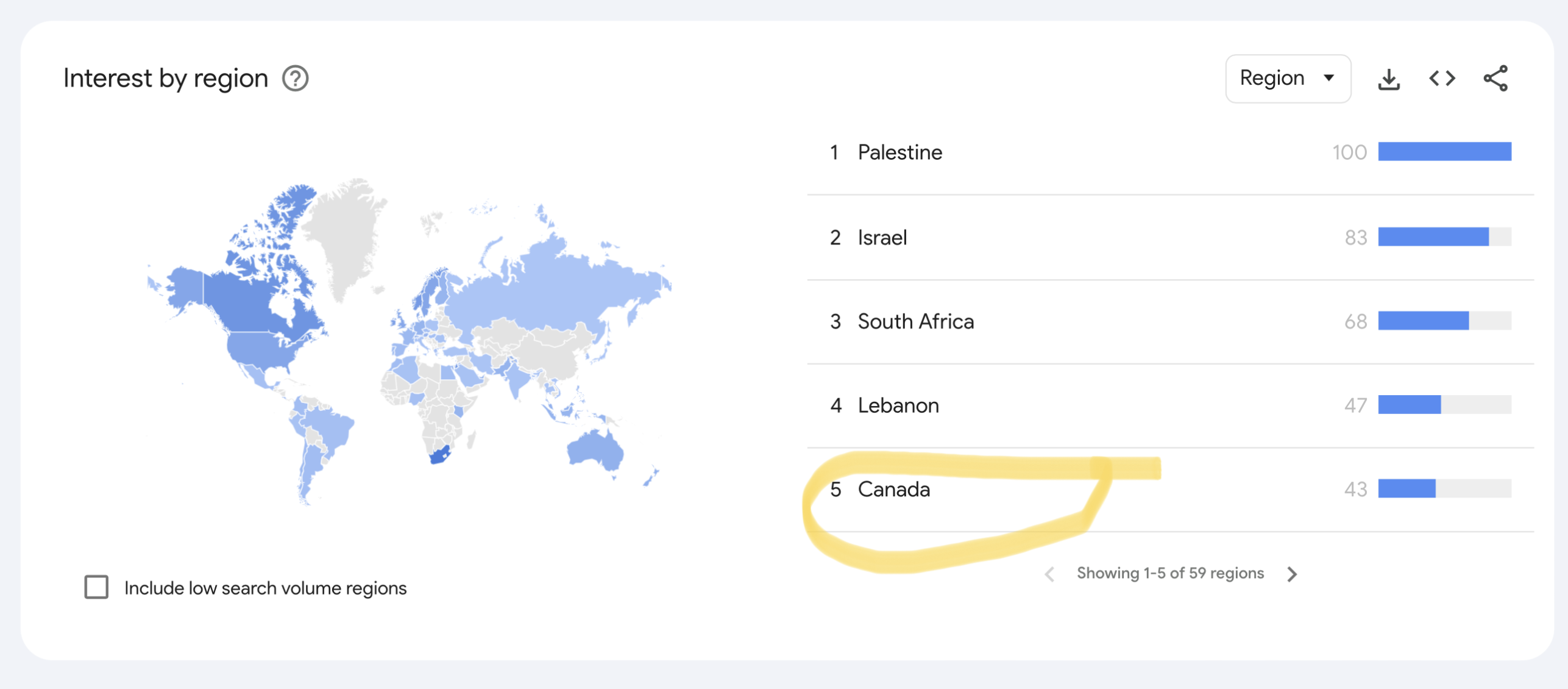
Task: Go to next page of regions
Action: [x=1292, y=574]
